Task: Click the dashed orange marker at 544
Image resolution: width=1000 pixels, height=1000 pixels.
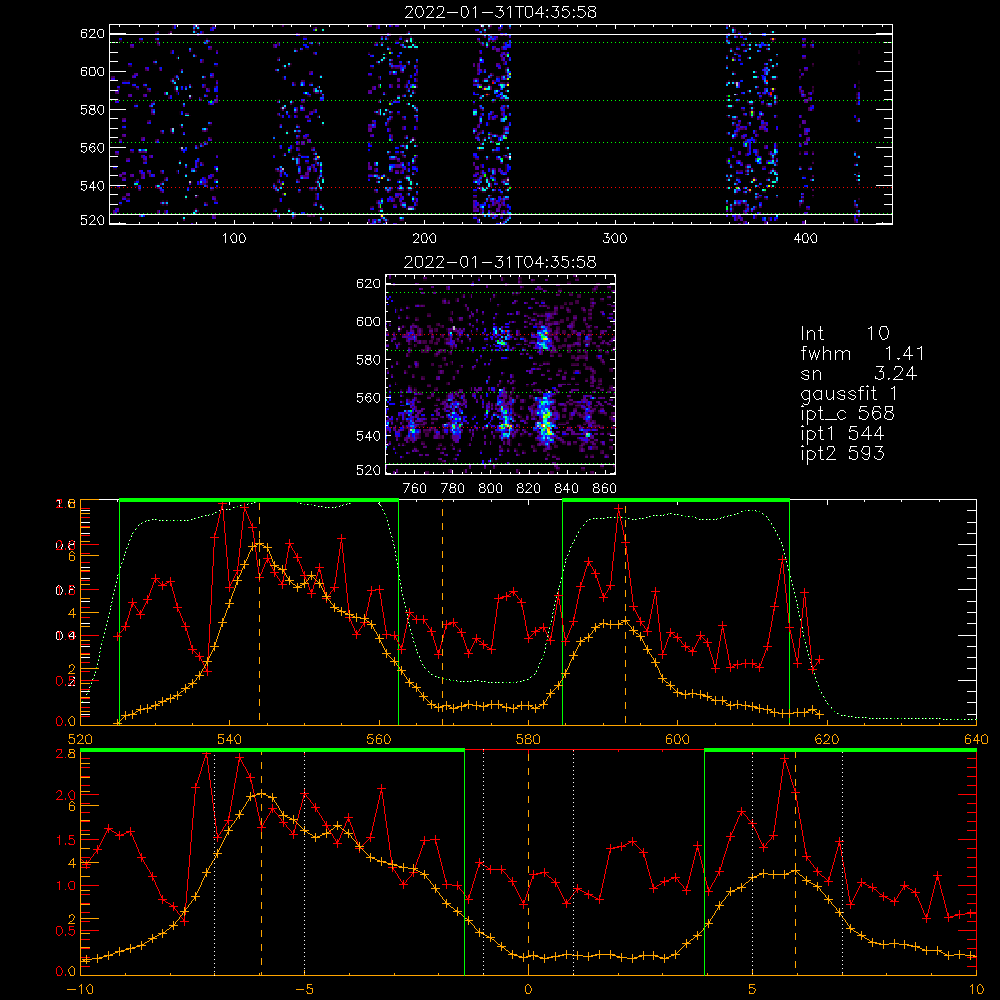Action: [x=260, y=612]
